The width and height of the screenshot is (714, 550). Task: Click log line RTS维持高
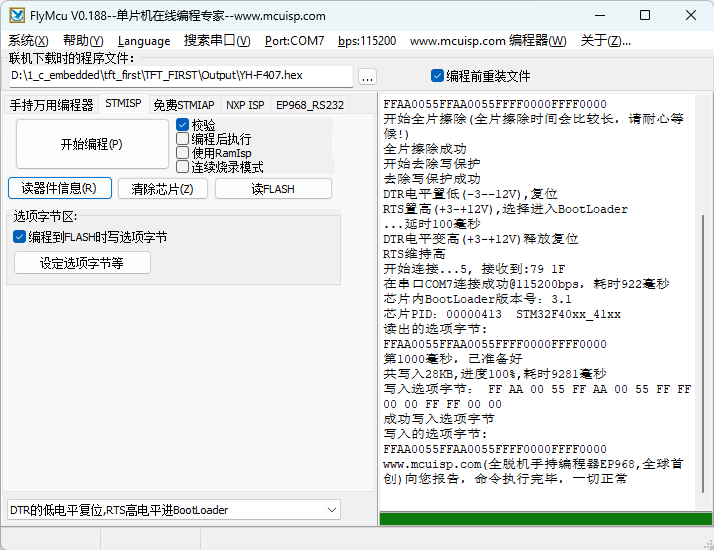point(414,254)
